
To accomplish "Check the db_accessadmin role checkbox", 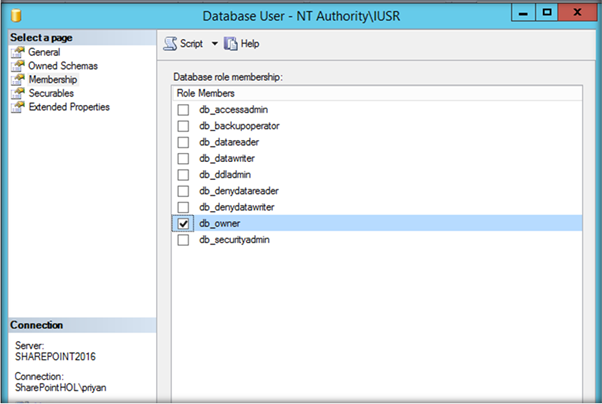I will (x=183, y=110).
